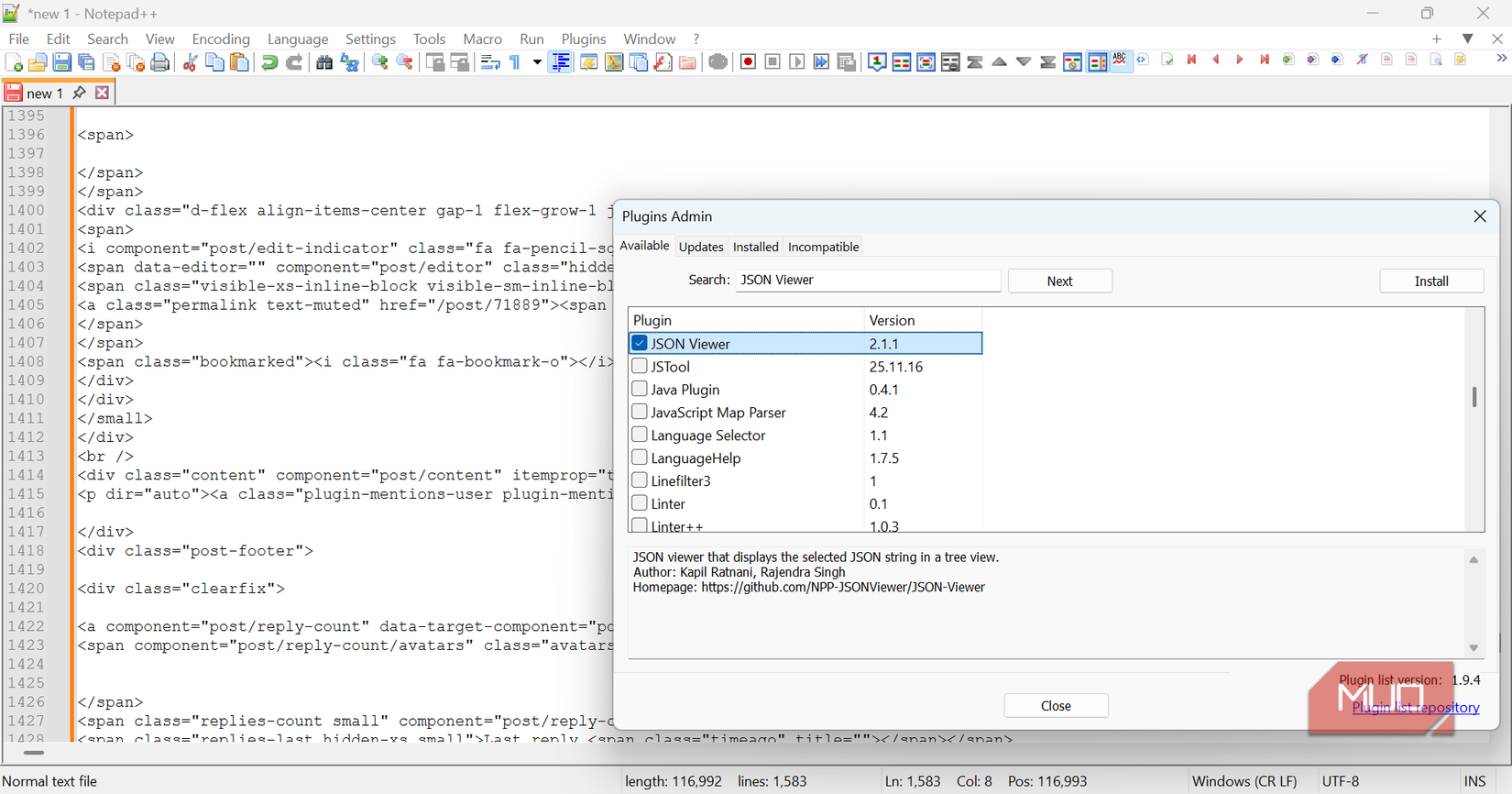Select the Available tab
The width and height of the screenshot is (1512, 794).
644,246
